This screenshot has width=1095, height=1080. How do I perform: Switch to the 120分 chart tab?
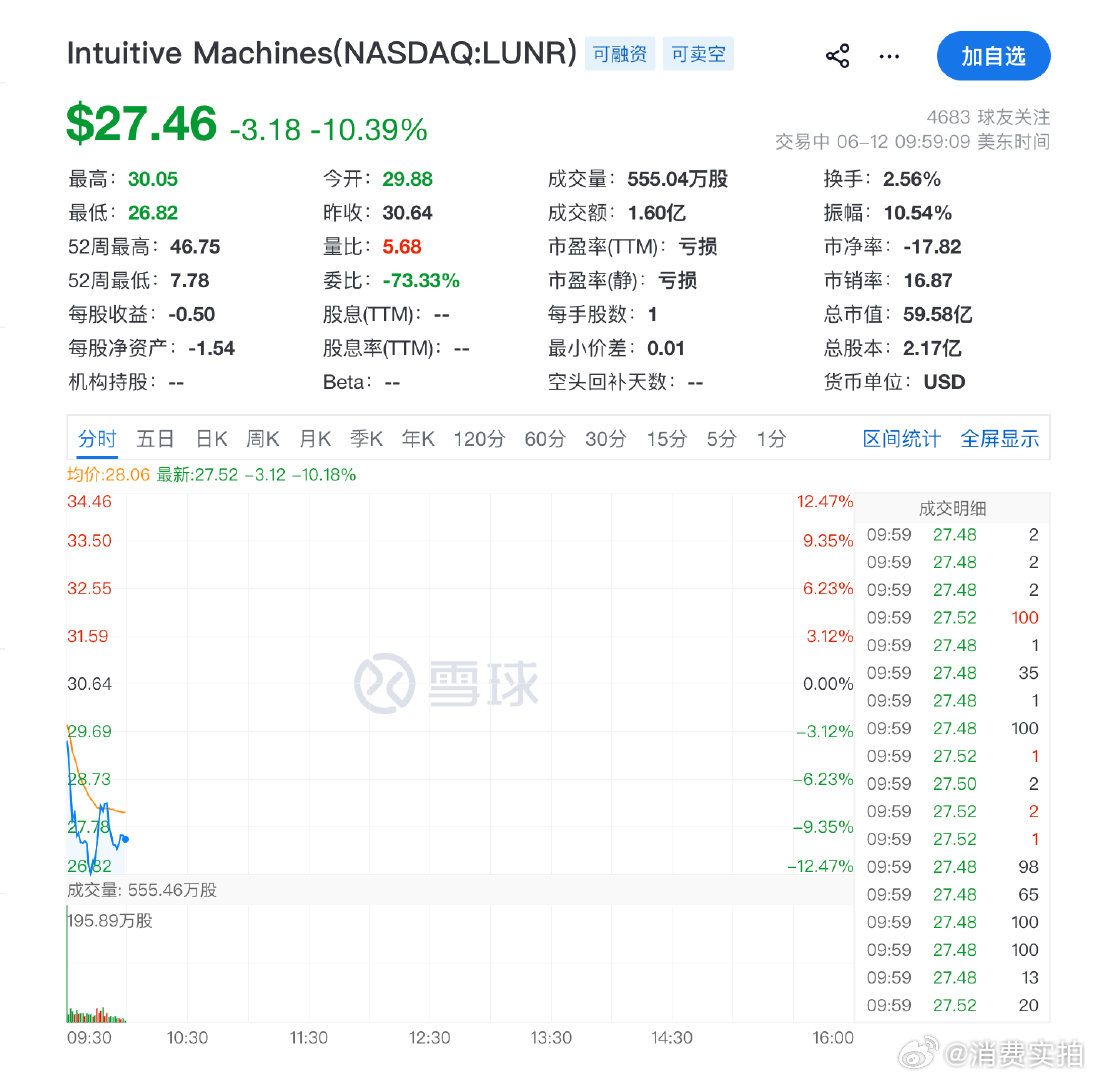click(x=479, y=438)
